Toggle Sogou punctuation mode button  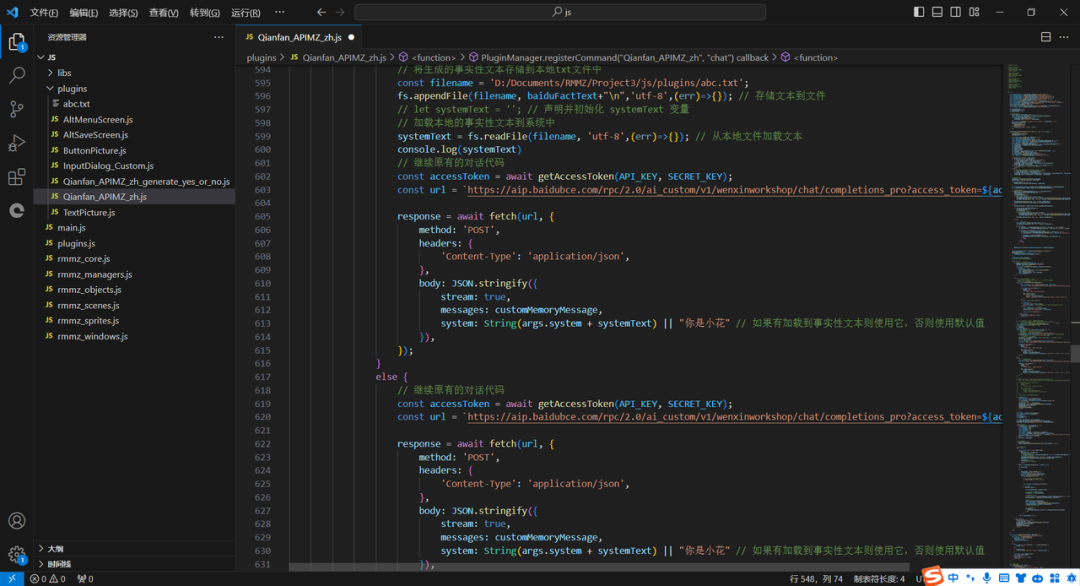tap(970, 578)
